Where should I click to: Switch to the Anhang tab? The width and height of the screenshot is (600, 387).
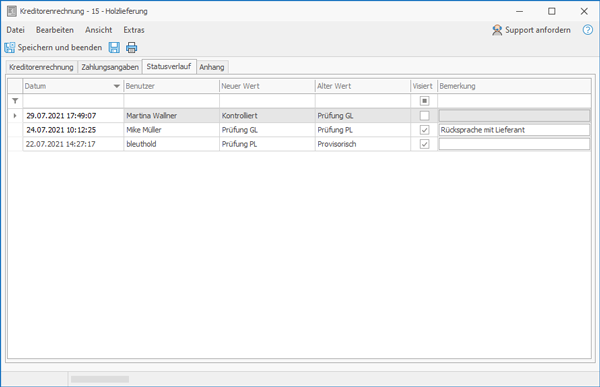212,67
